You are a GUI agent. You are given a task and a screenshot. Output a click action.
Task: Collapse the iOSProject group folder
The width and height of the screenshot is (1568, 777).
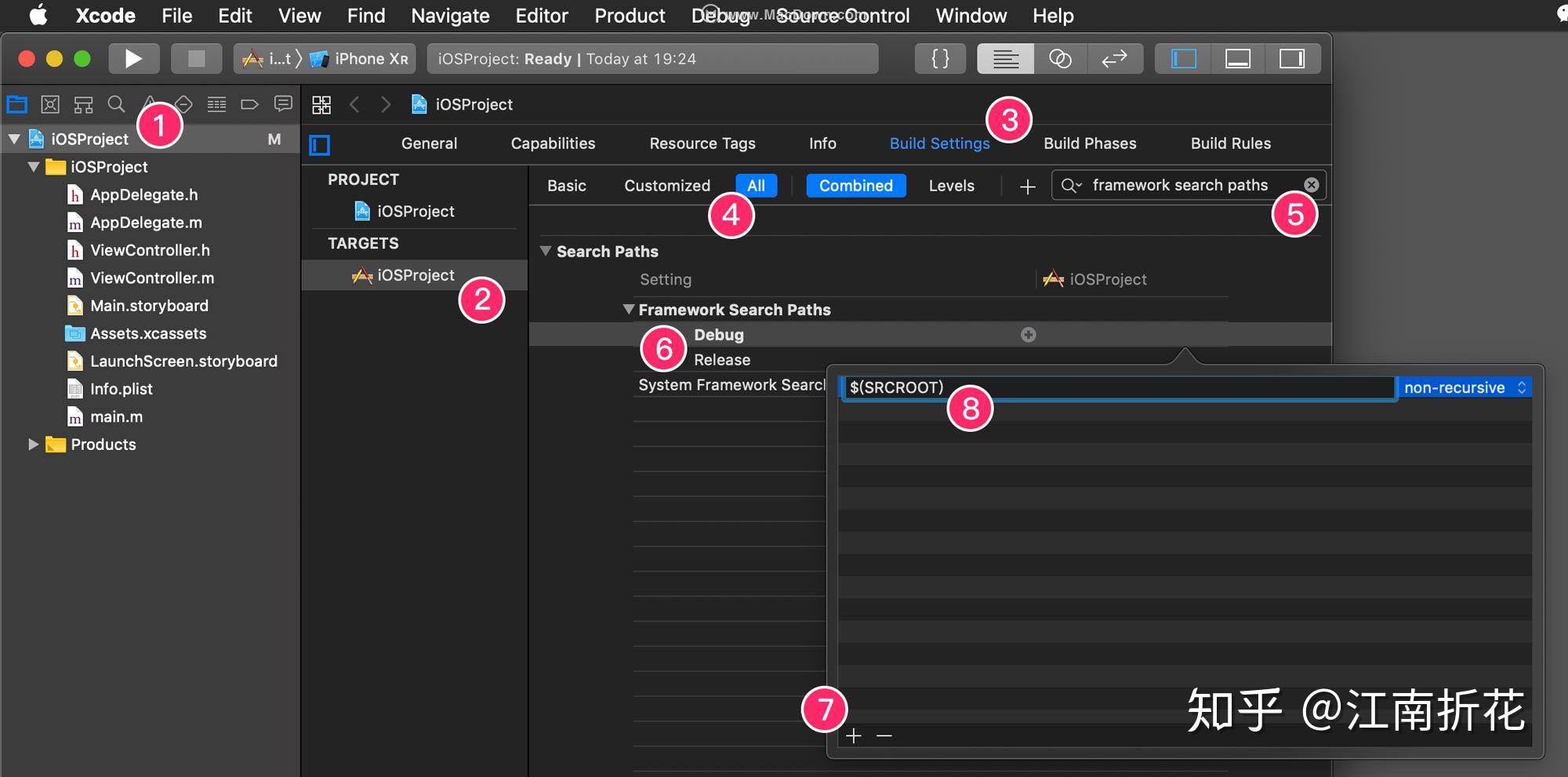(x=34, y=167)
